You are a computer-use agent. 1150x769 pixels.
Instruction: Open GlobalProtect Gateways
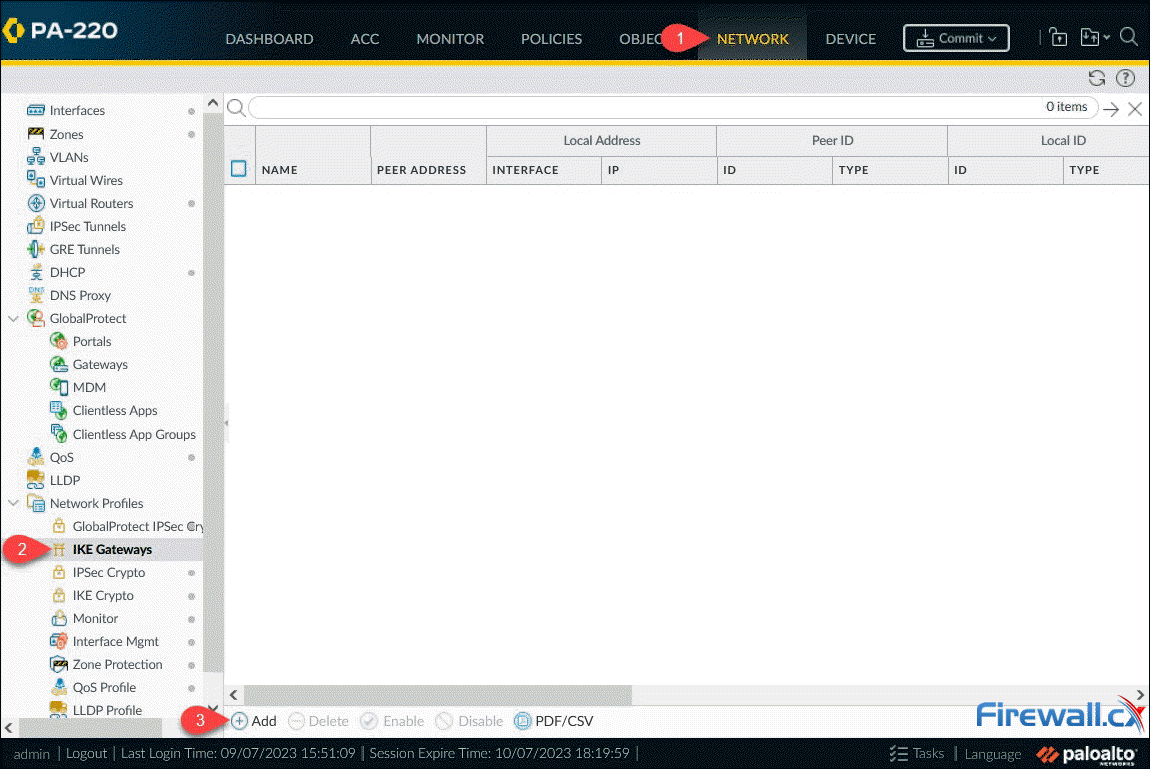point(100,364)
